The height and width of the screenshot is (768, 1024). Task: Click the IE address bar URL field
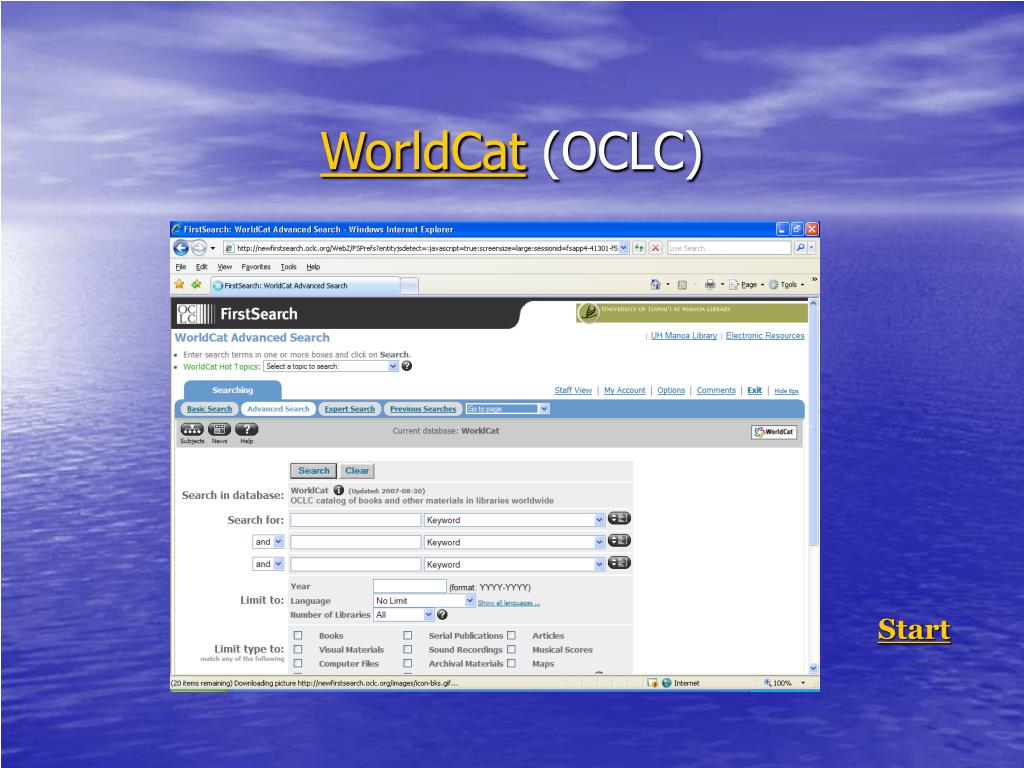pyautogui.click(x=426, y=248)
